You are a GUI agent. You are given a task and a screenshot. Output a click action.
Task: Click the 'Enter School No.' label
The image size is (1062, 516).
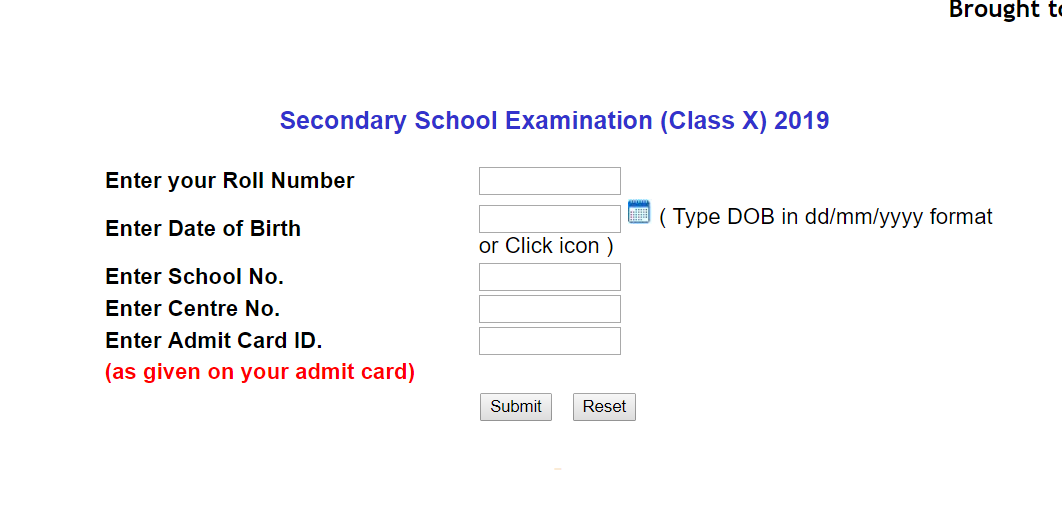(194, 277)
